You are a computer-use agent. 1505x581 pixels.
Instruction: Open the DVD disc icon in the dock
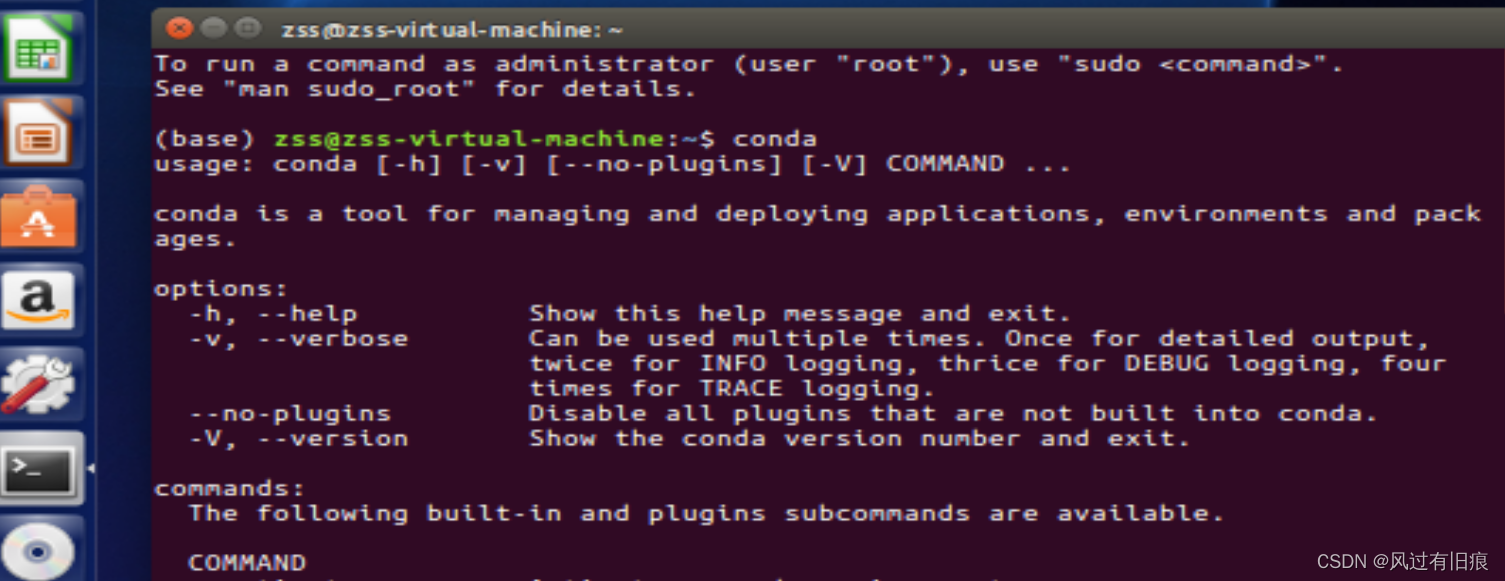38,550
